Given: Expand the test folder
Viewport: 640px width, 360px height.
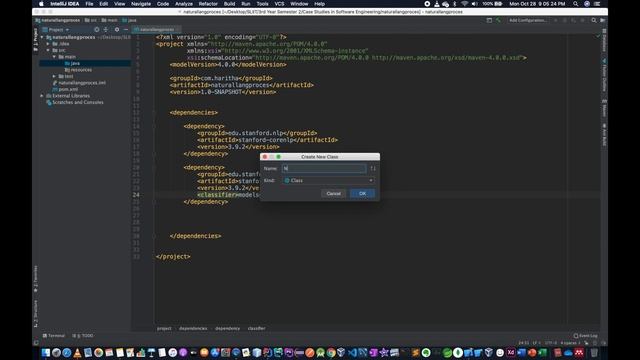Looking at the screenshot, I should (54, 76).
